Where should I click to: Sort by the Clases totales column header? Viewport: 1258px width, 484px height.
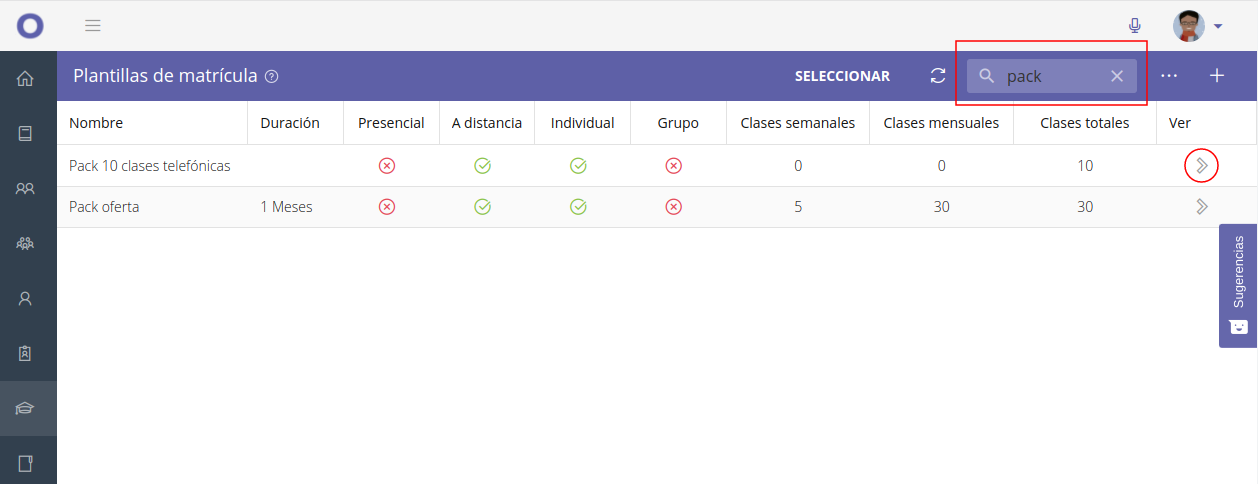point(1084,123)
